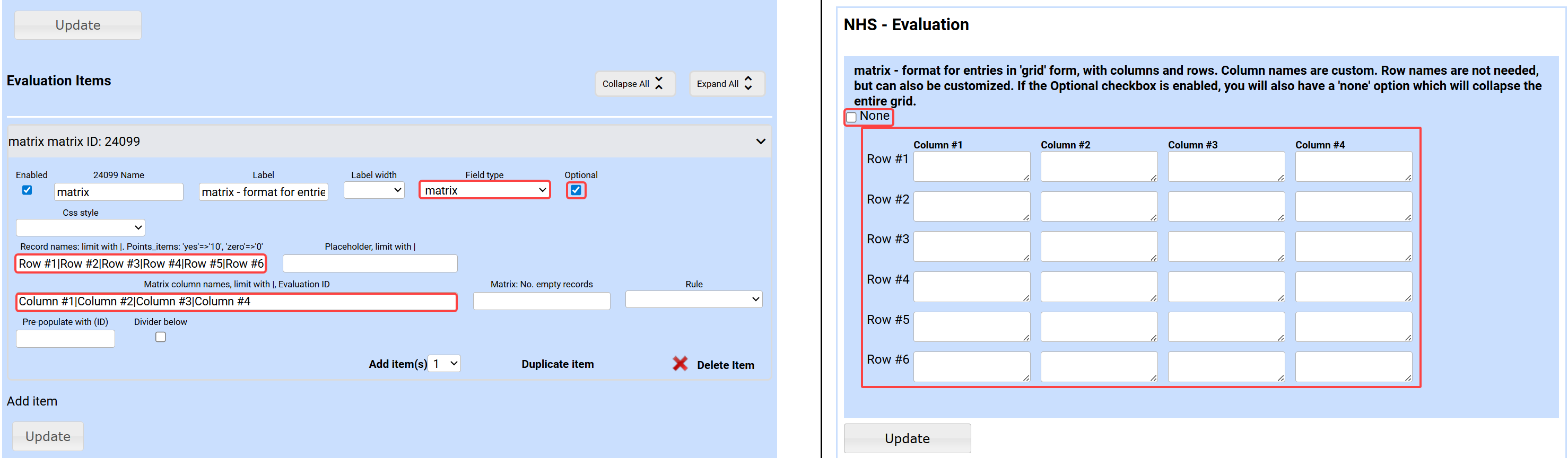Image resolution: width=1568 pixels, height=458 pixels.
Task: Open the Field type dropdown
Action: pyautogui.click(x=484, y=190)
